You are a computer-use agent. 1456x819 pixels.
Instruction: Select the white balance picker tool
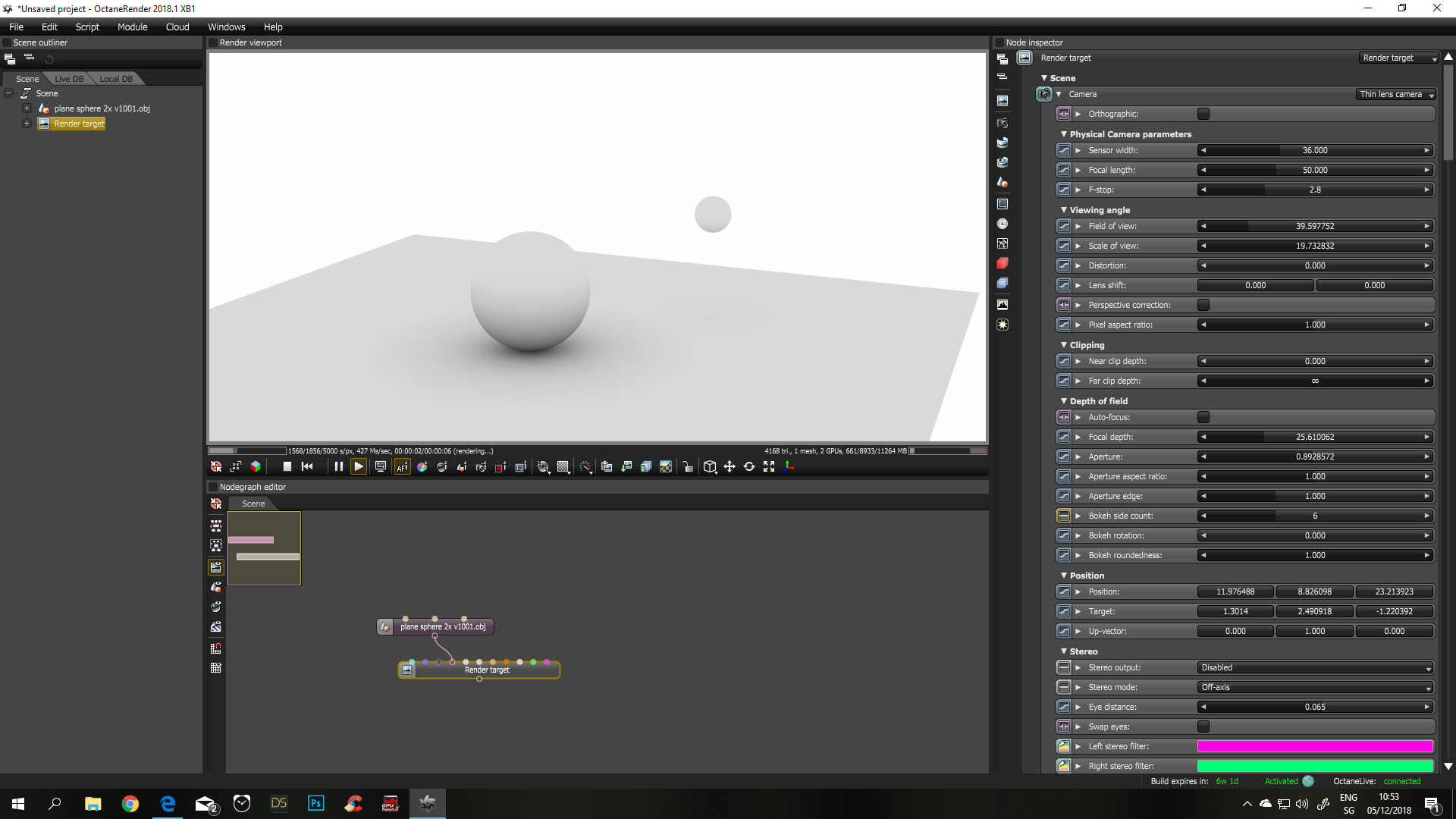point(422,467)
